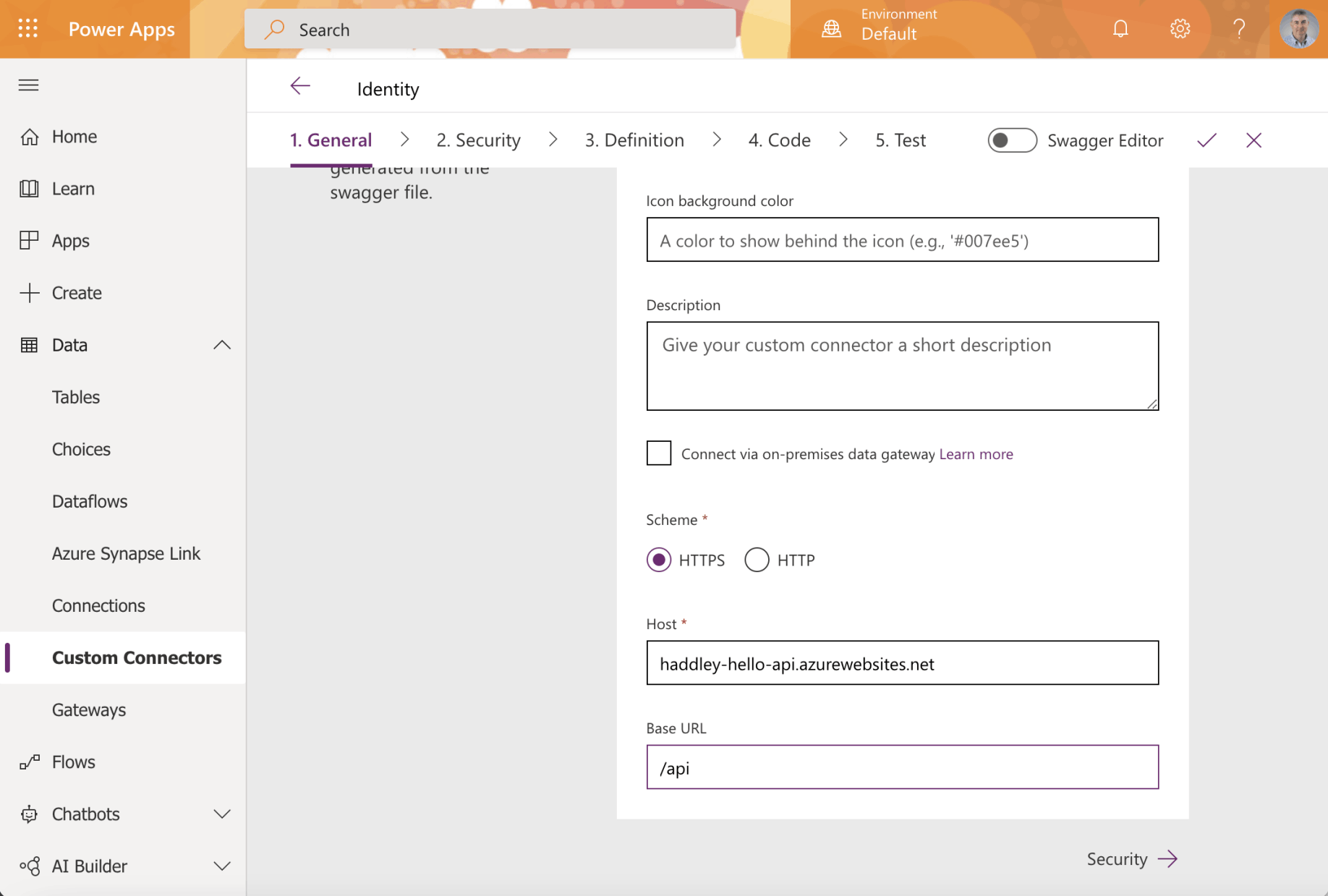The height and width of the screenshot is (896, 1328).
Task: Toggle the Swagger Editor switch
Action: (1012, 140)
